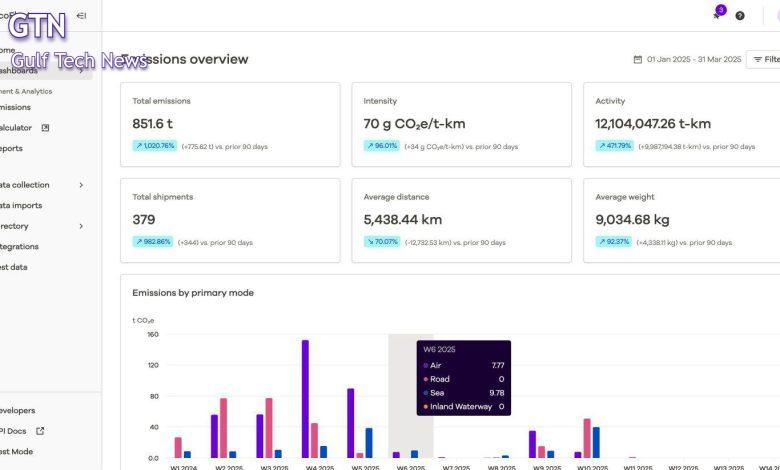Open the Emissions page in sidebar
The image size is (780, 470).
pos(15,107)
